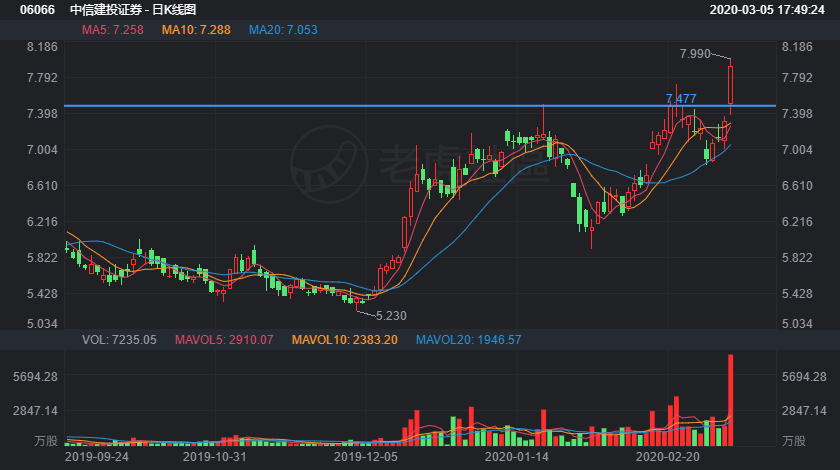Select the MA5: 7.258 indicator label
Viewport: 840px width, 470px height.
112,30
